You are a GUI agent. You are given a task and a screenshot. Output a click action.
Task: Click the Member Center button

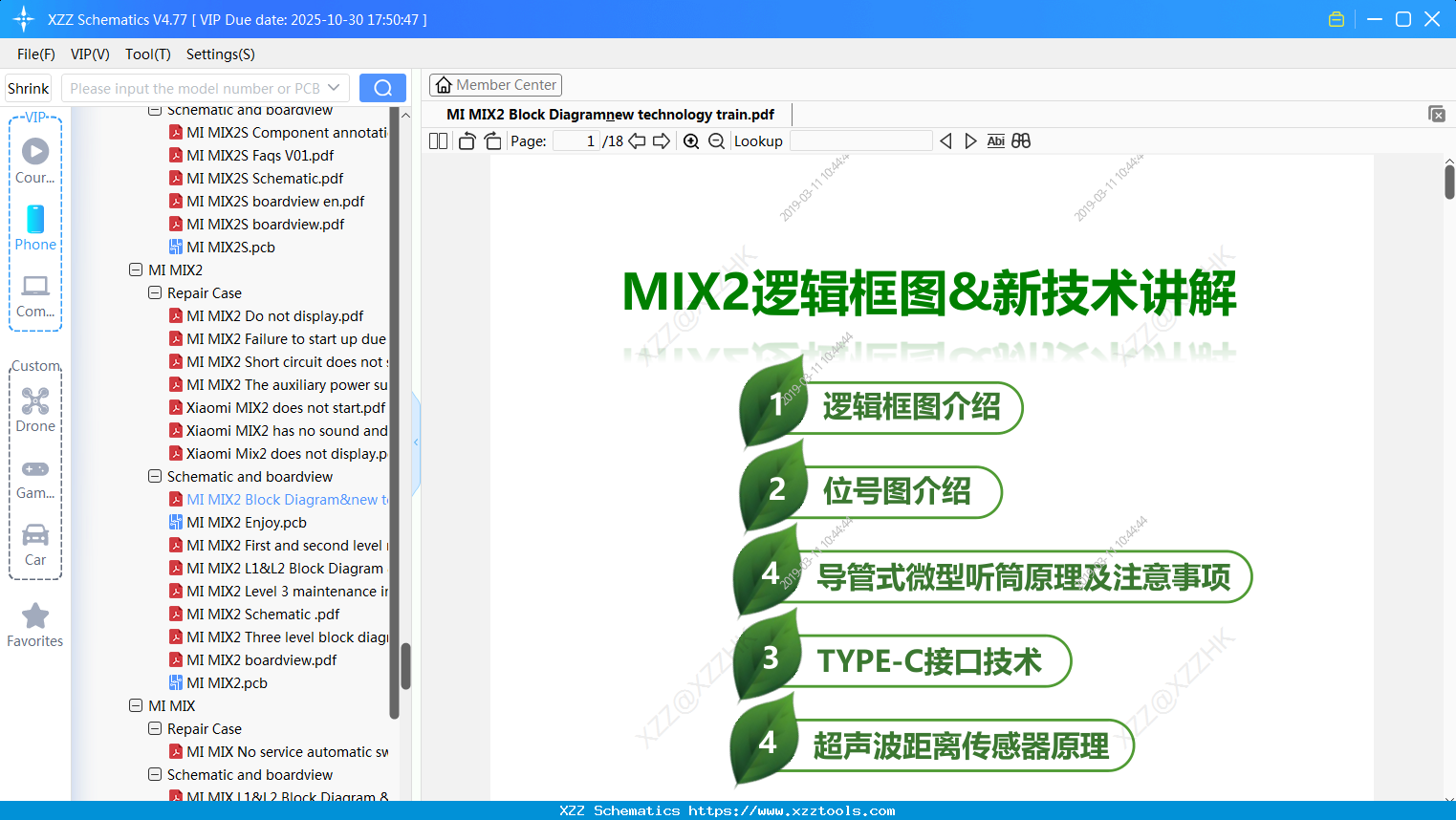pos(495,85)
